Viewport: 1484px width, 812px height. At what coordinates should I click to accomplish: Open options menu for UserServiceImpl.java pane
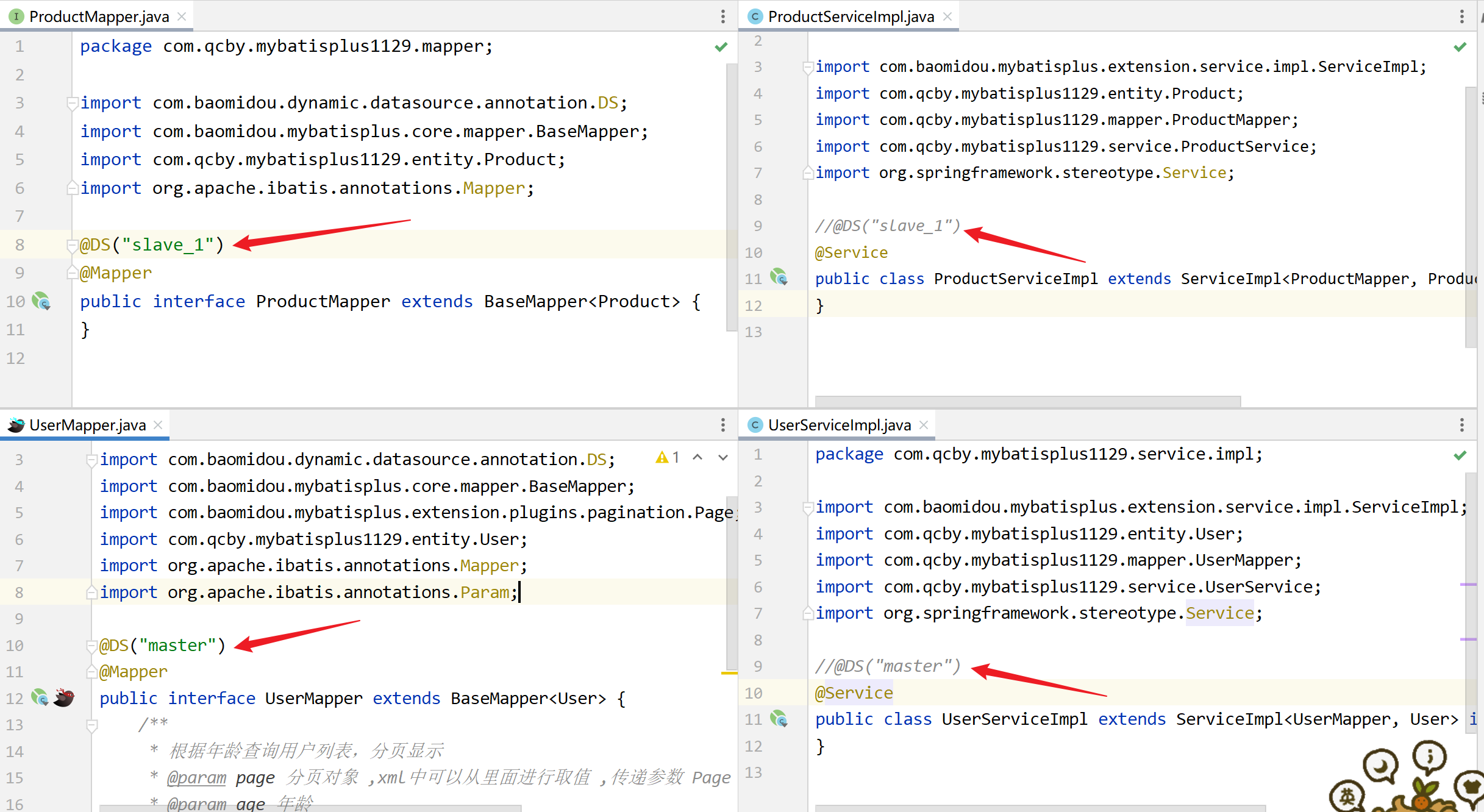click(1461, 425)
